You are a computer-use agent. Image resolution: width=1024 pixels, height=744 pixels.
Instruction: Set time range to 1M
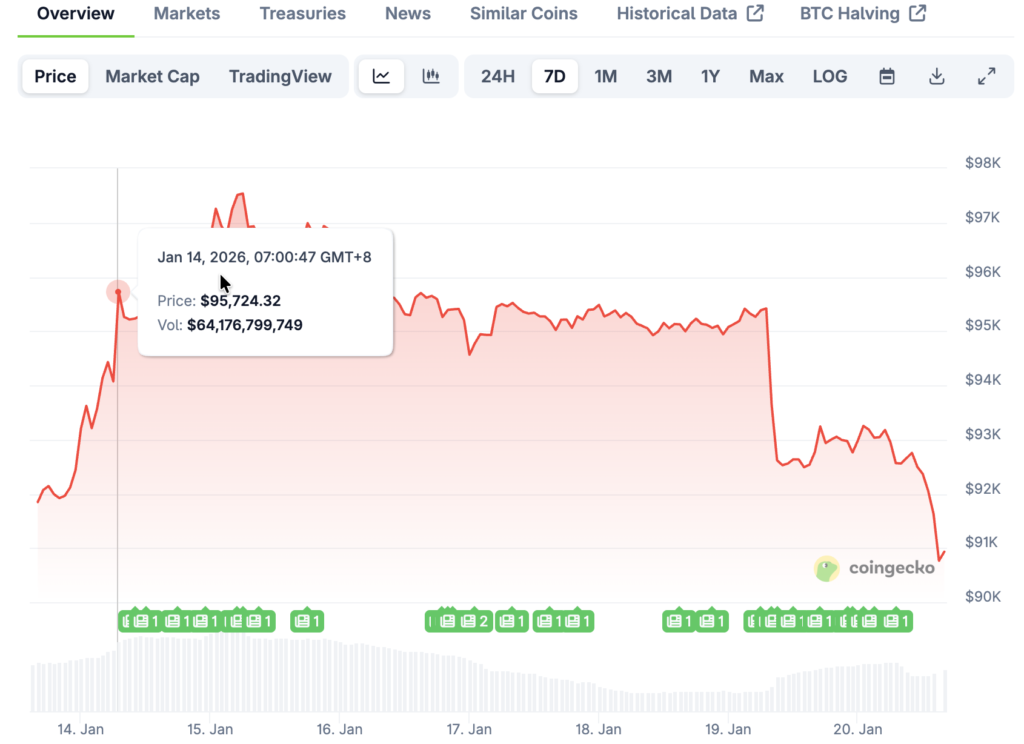pyautogui.click(x=605, y=77)
